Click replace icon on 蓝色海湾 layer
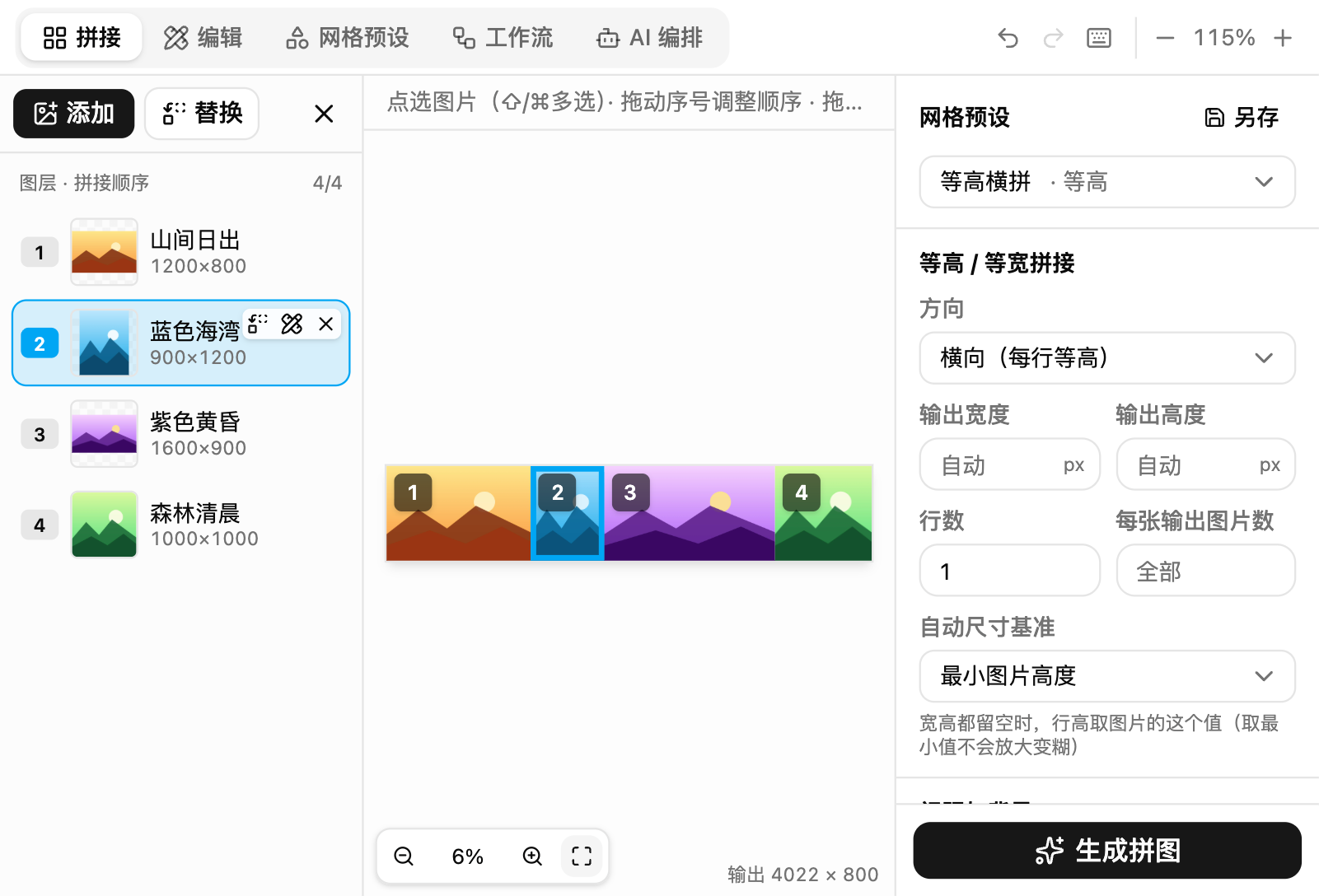1319x896 pixels. 258,324
